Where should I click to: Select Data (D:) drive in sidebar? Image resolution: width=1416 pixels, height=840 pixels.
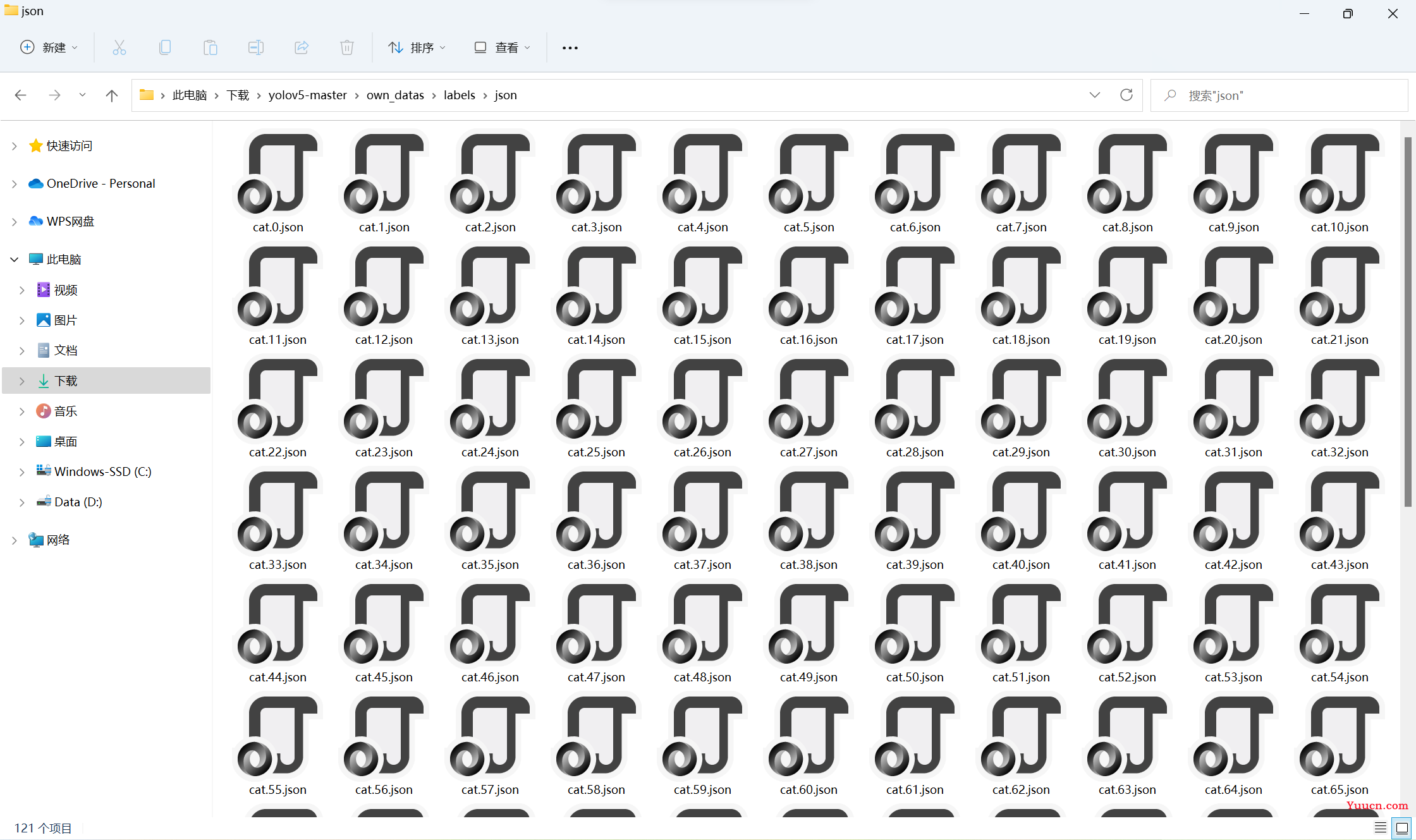point(78,502)
